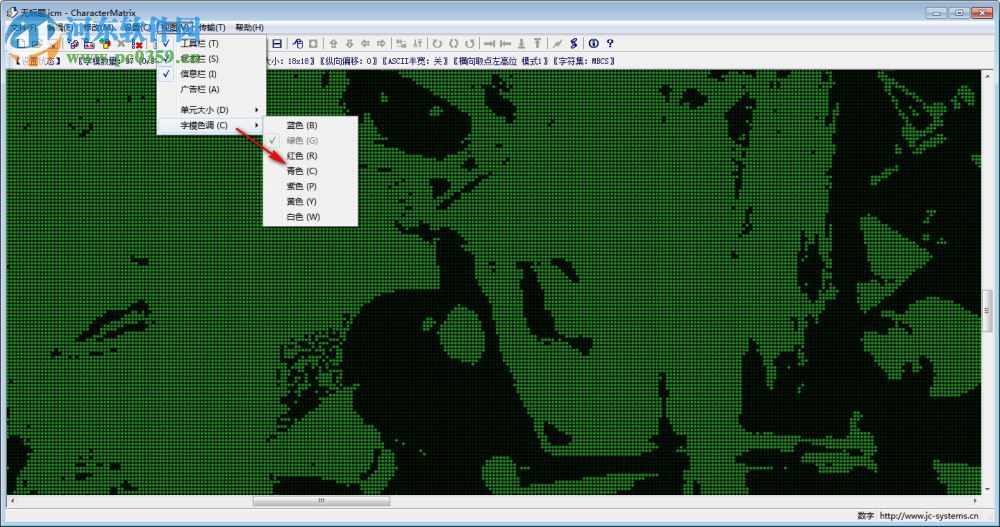Click the shift-right arrow toolbar icon

click(x=381, y=43)
